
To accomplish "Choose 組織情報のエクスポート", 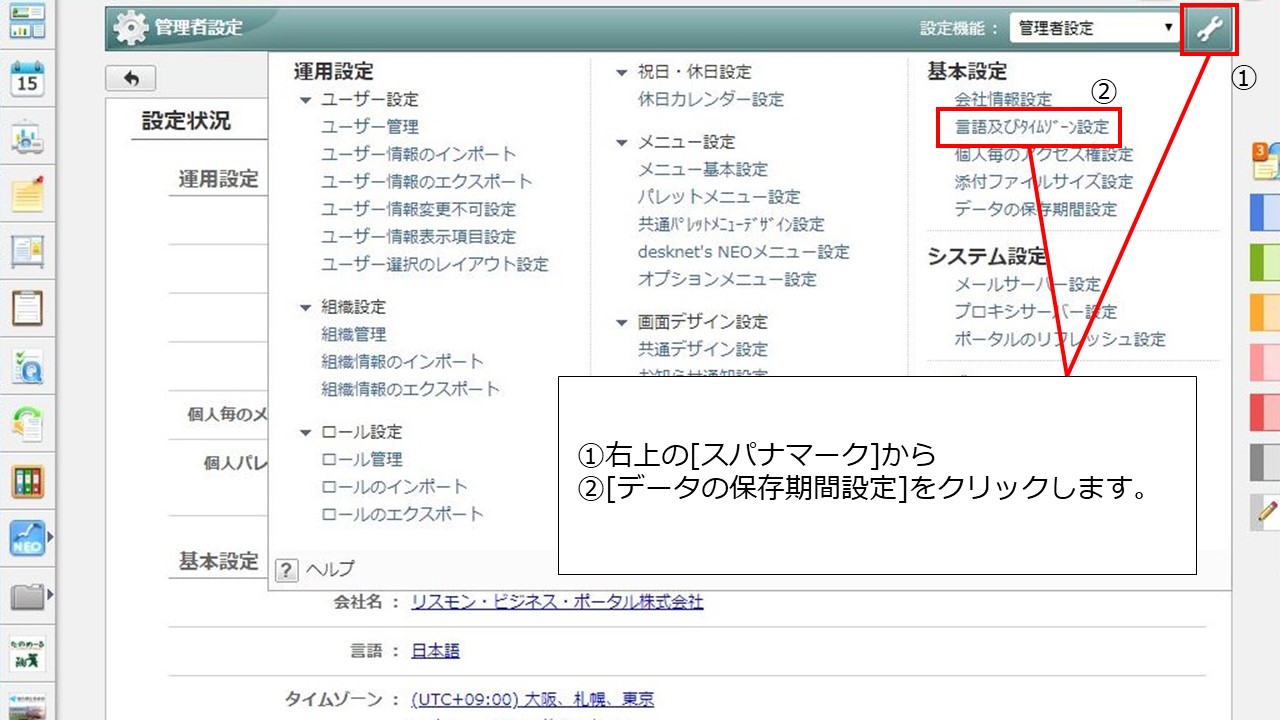I will [411, 389].
